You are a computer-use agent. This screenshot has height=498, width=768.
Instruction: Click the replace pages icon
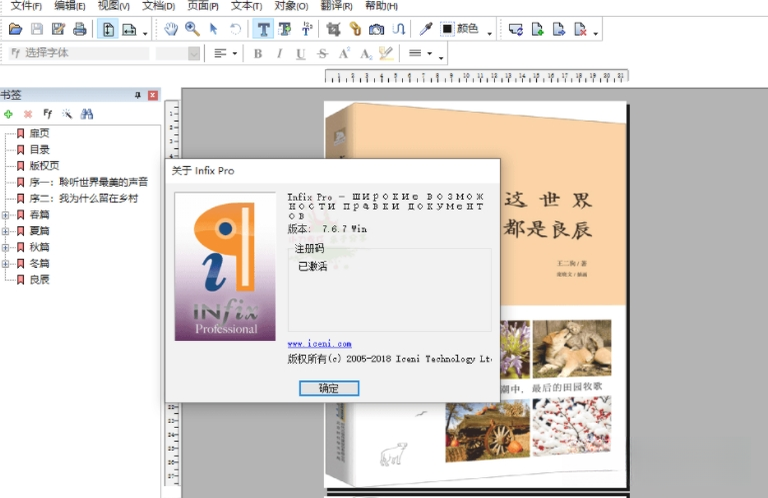(515, 29)
